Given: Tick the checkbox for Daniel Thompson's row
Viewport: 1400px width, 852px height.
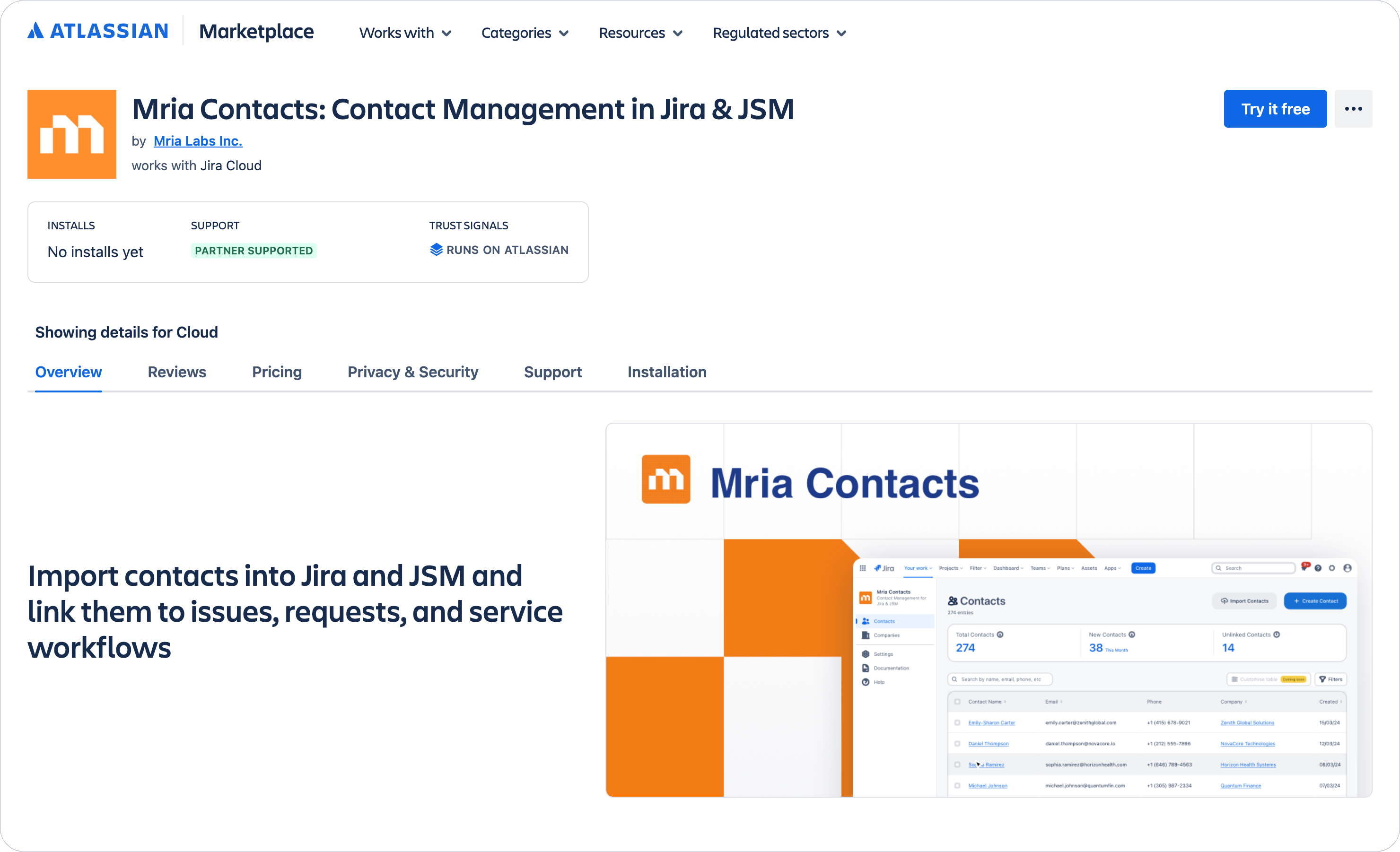Looking at the screenshot, I should pos(958,743).
